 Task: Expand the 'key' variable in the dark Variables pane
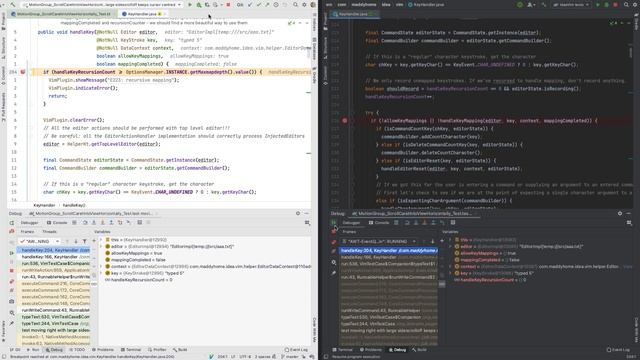click(451, 273)
